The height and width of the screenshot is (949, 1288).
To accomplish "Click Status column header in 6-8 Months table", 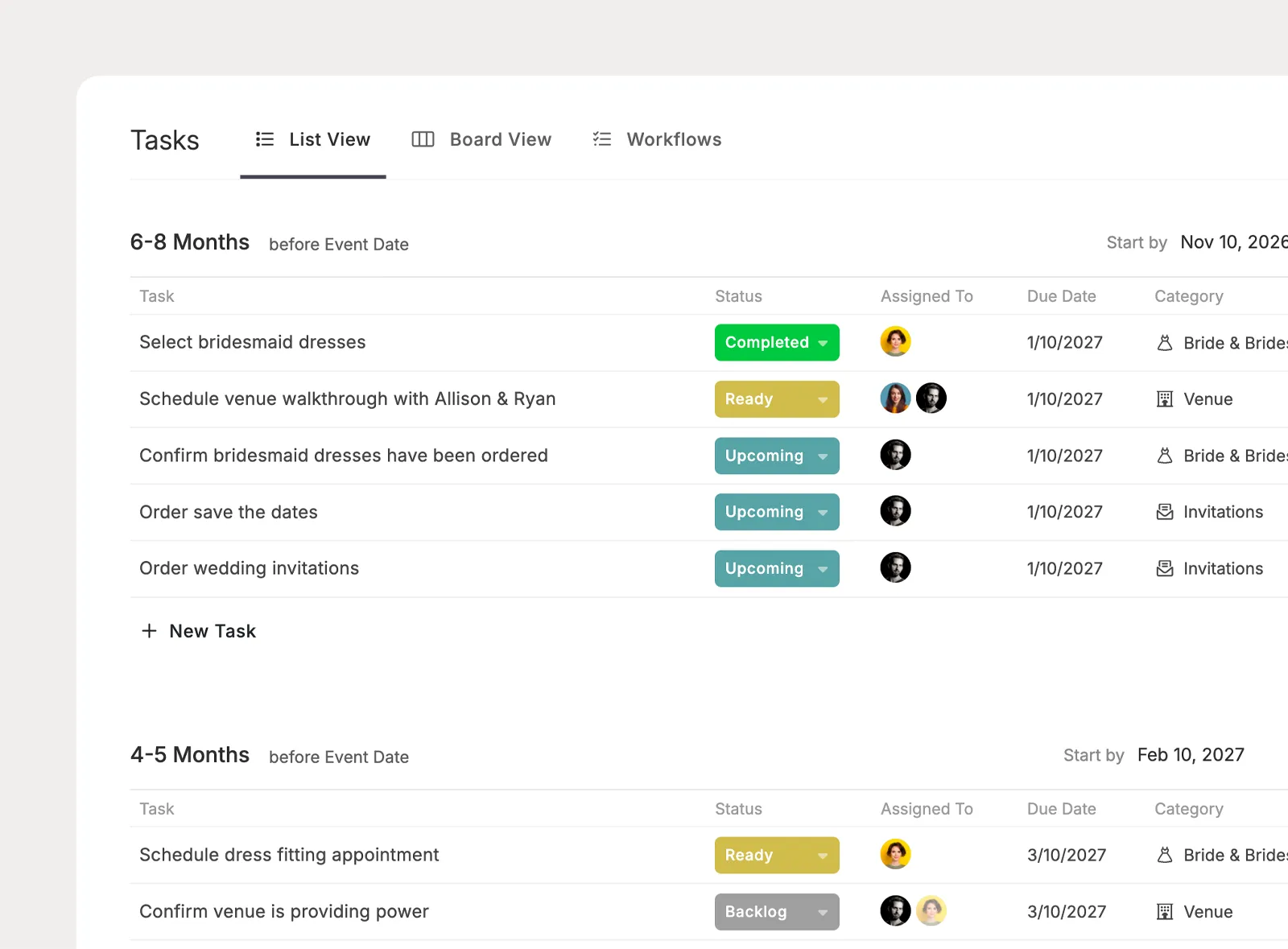I will click(x=738, y=296).
